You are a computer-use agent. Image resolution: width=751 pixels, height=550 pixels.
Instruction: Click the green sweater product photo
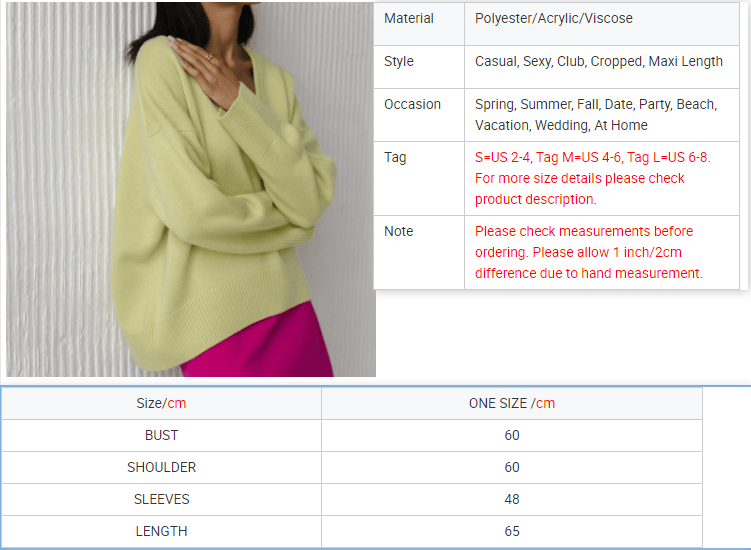pos(191,189)
